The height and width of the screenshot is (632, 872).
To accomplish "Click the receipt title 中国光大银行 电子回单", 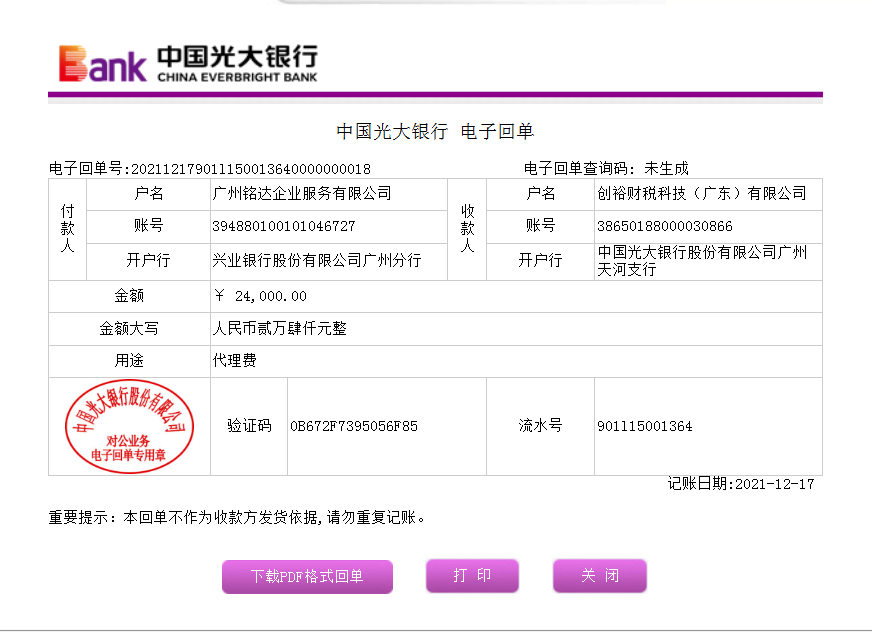I will click(x=435, y=132).
